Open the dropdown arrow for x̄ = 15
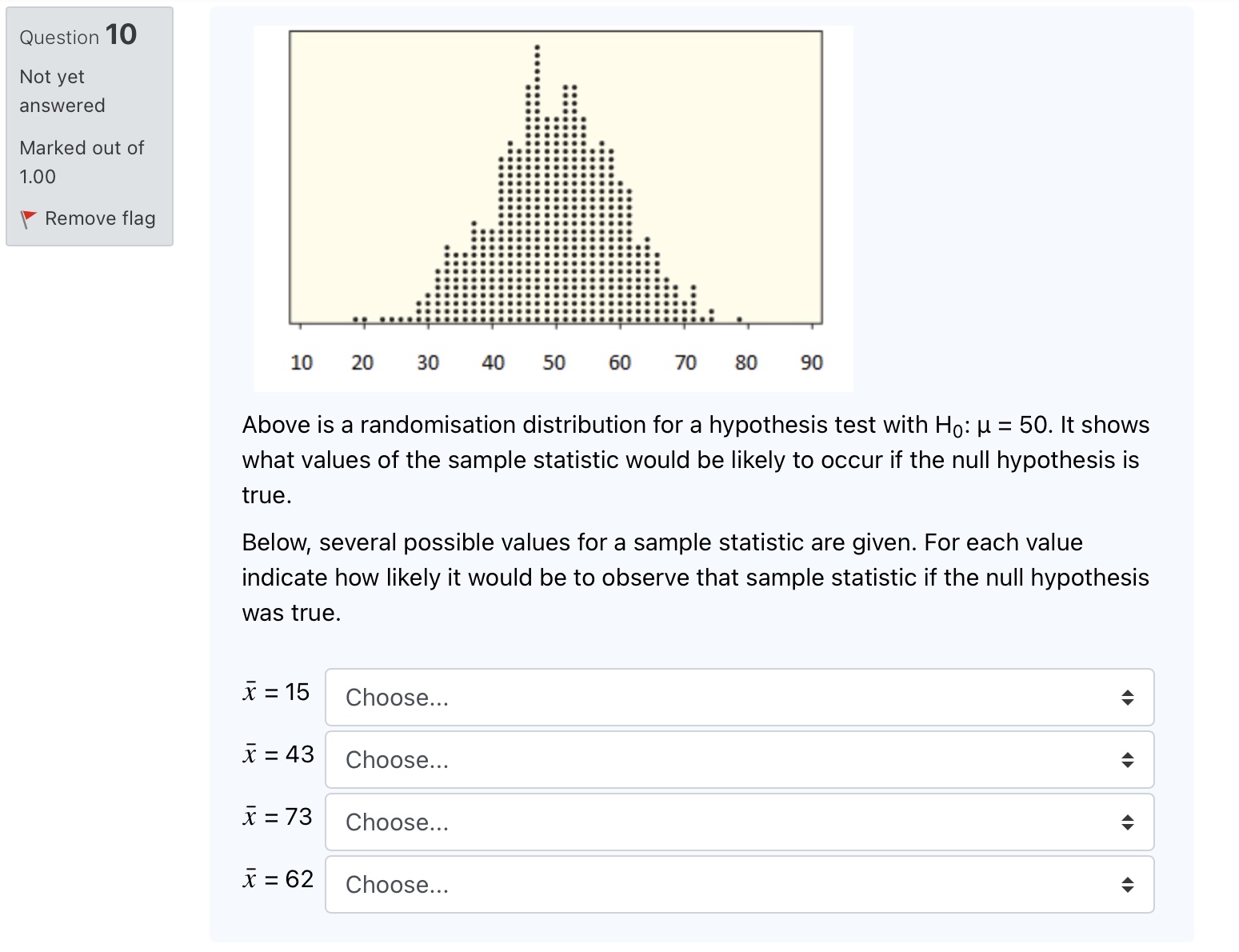The width and height of the screenshot is (1239, 952). (1126, 698)
